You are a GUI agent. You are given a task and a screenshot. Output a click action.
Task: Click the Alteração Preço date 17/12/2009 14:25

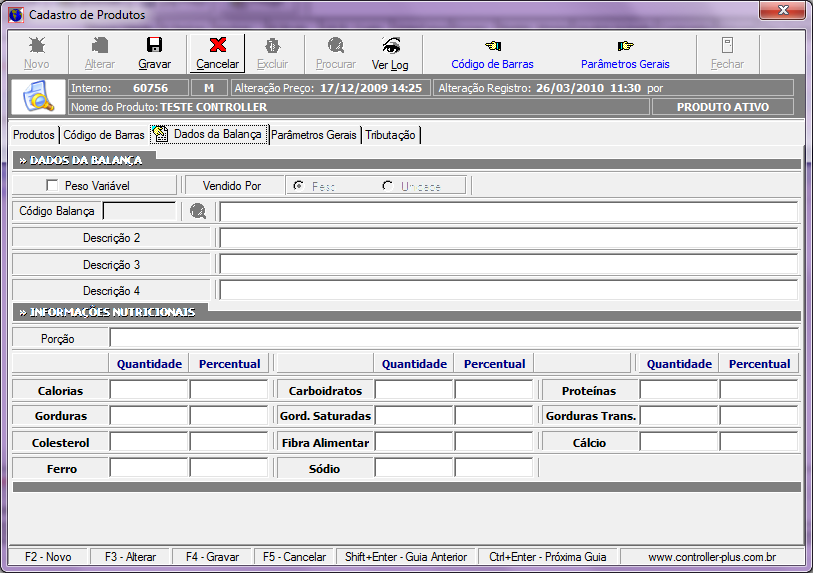point(371,88)
